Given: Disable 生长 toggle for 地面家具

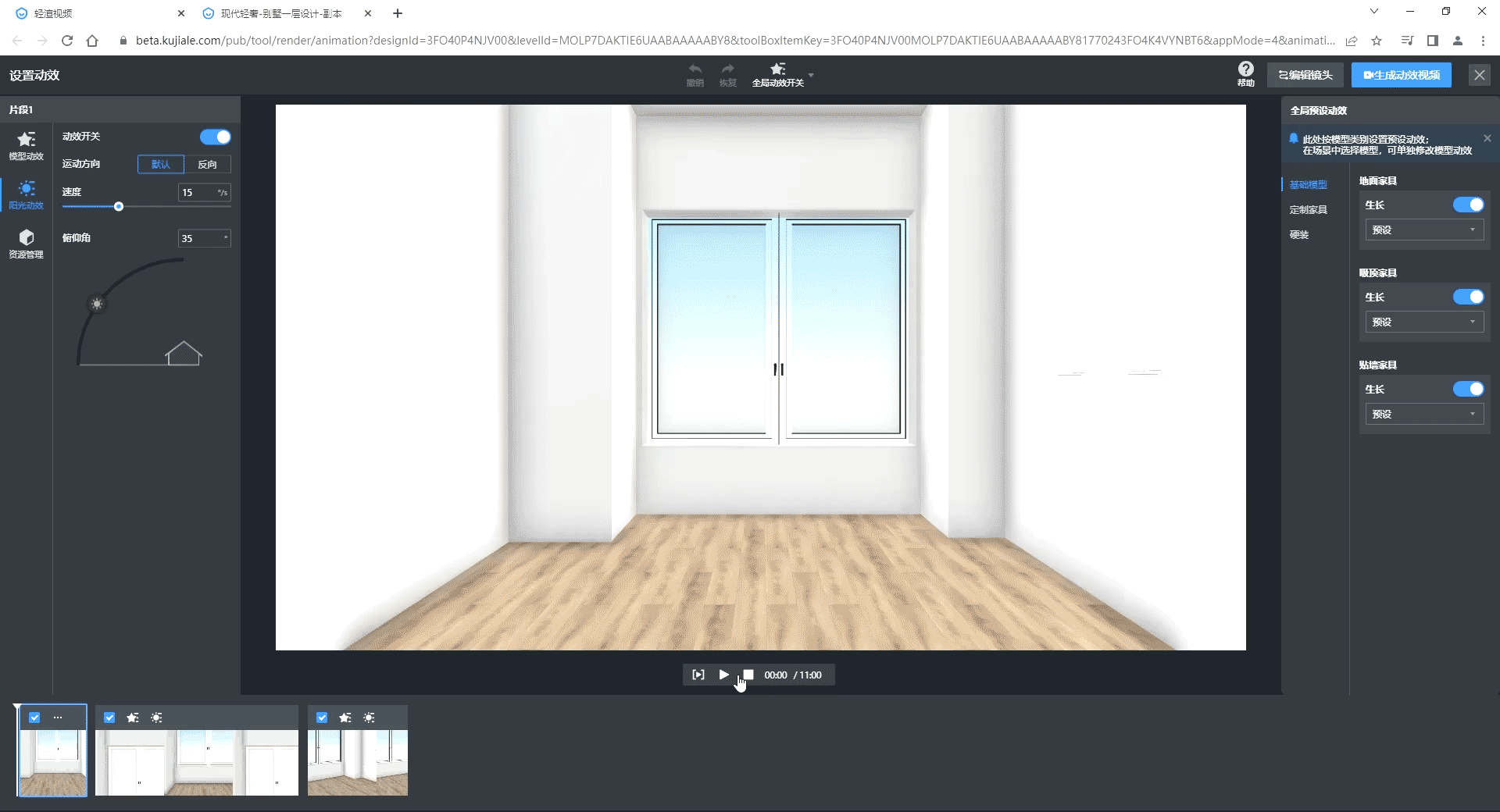Looking at the screenshot, I should (x=1467, y=205).
